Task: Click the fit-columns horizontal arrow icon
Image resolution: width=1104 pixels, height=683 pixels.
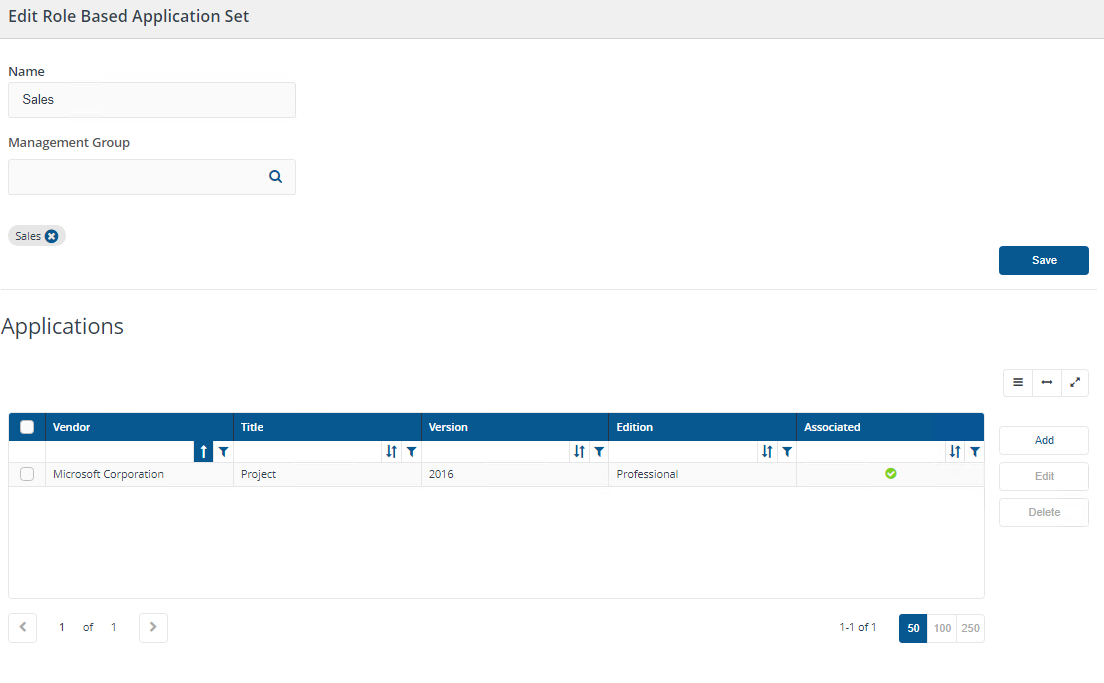Action: click(1046, 383)
